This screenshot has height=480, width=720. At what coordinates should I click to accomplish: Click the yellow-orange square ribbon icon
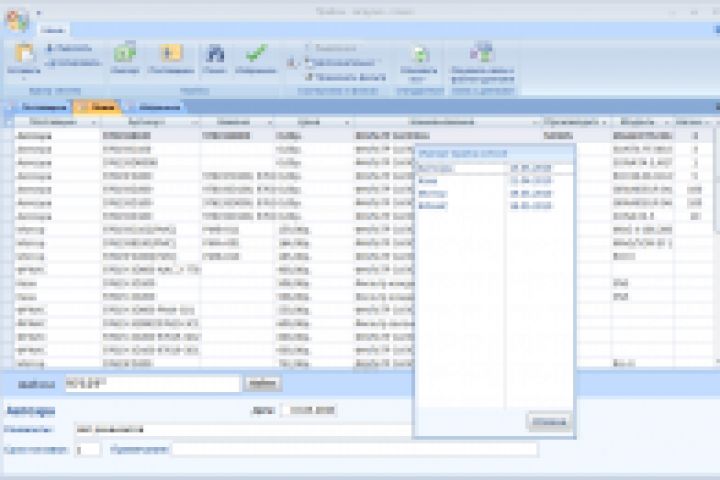171,53
